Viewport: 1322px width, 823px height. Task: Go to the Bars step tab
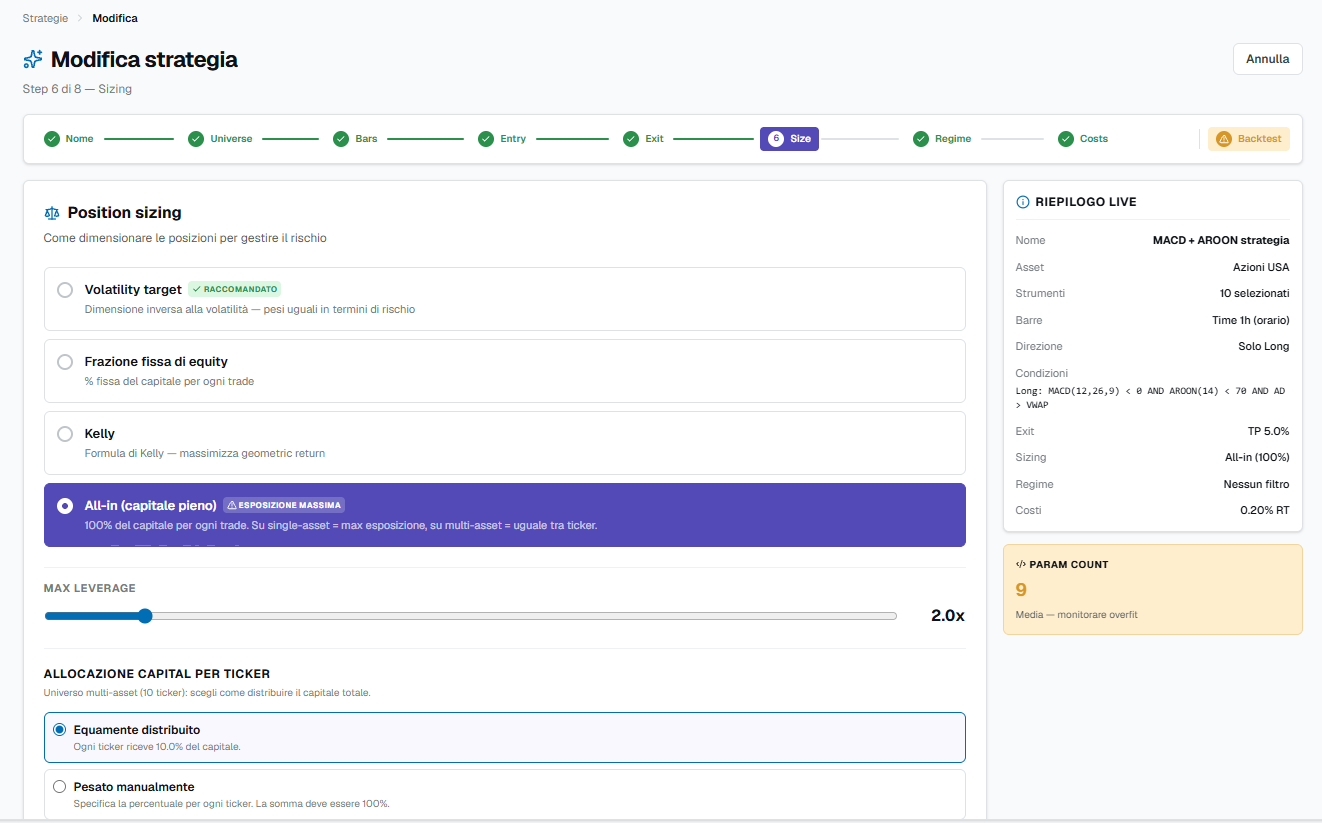[356, 139]
